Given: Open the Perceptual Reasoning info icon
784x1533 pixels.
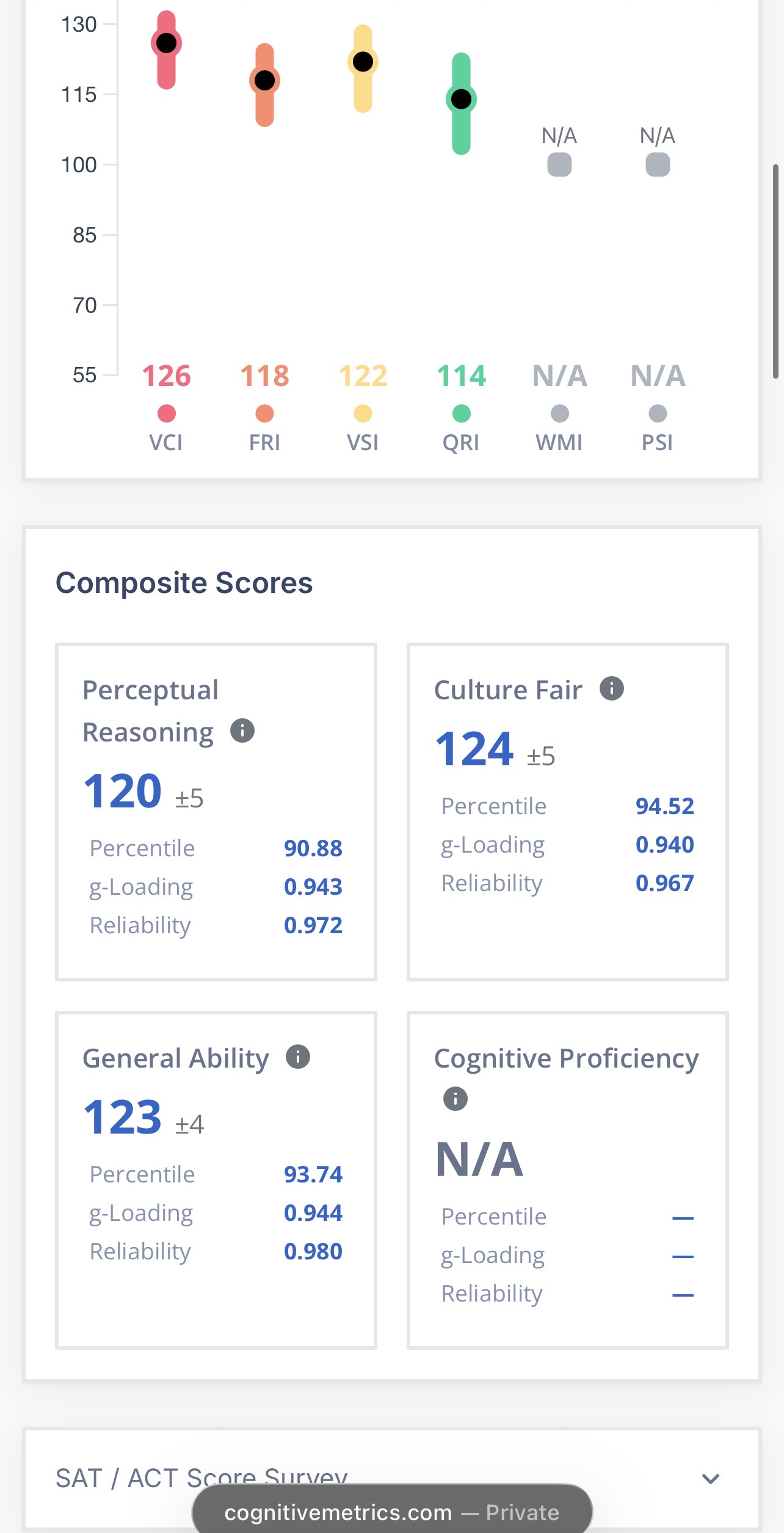Looking at the screenshot, I should click(242, 730).
